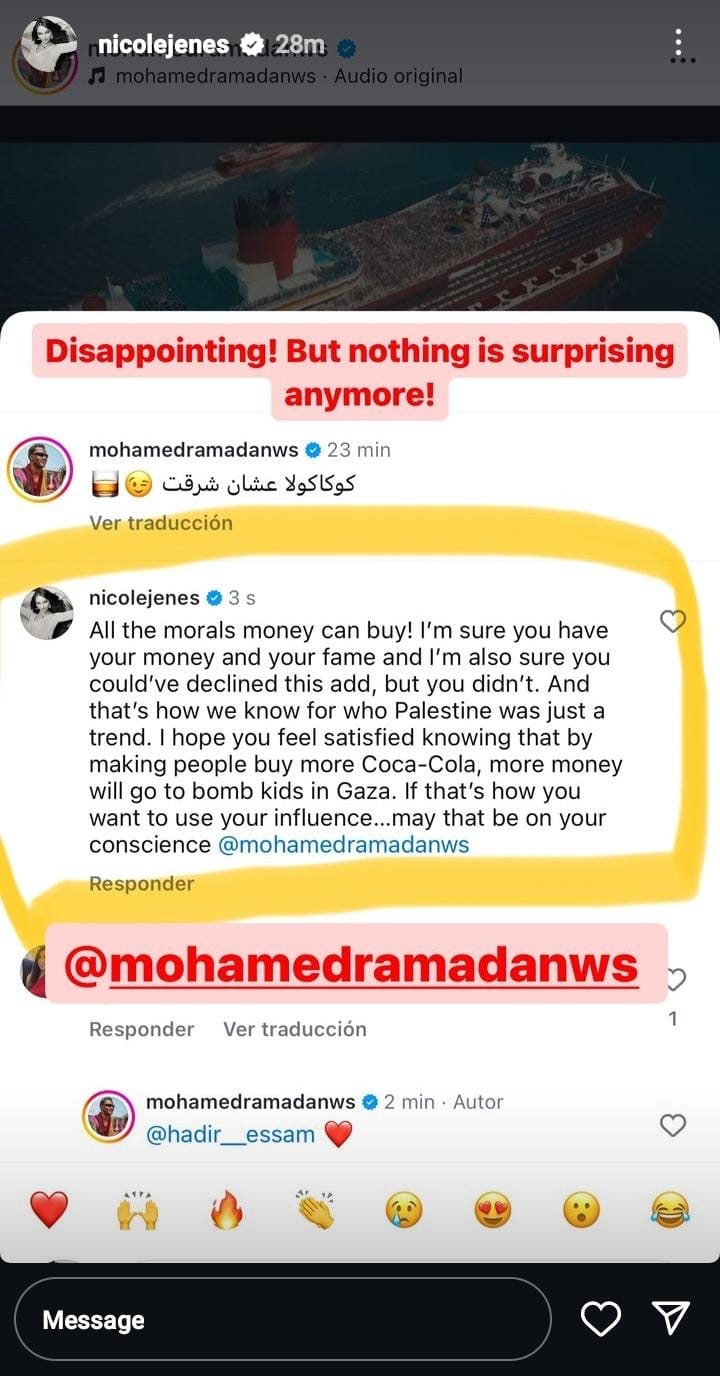Tap the @hadir__essam mention link
The height and width of the screenshot is (1376, 720).
tap(230, 1134)
